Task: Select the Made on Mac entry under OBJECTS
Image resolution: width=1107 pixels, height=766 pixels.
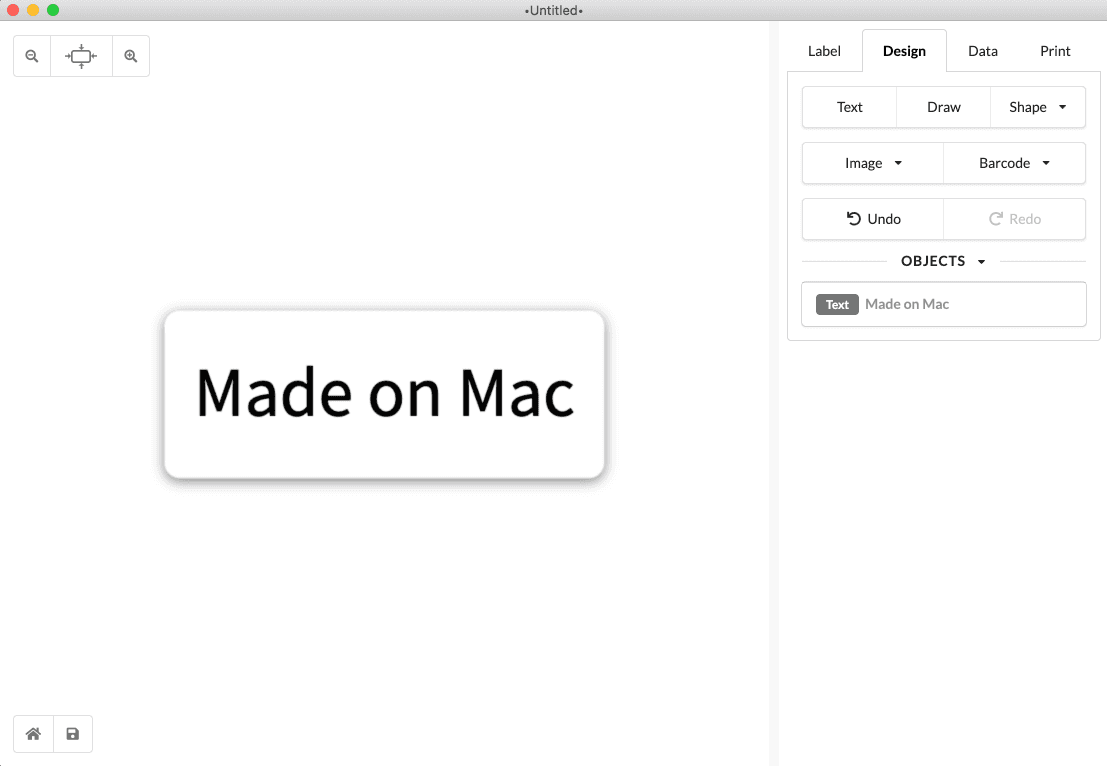Action: [907, 304]
